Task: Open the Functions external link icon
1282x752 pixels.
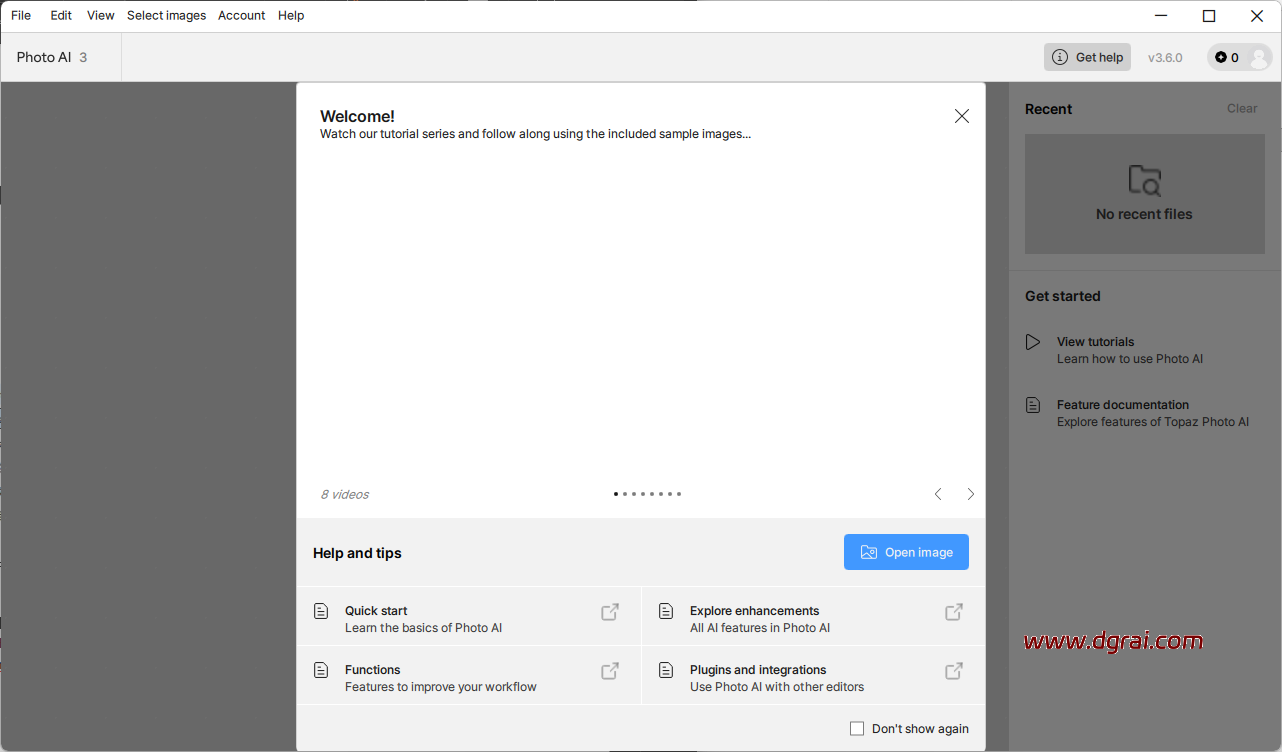Action: (610, 671)
